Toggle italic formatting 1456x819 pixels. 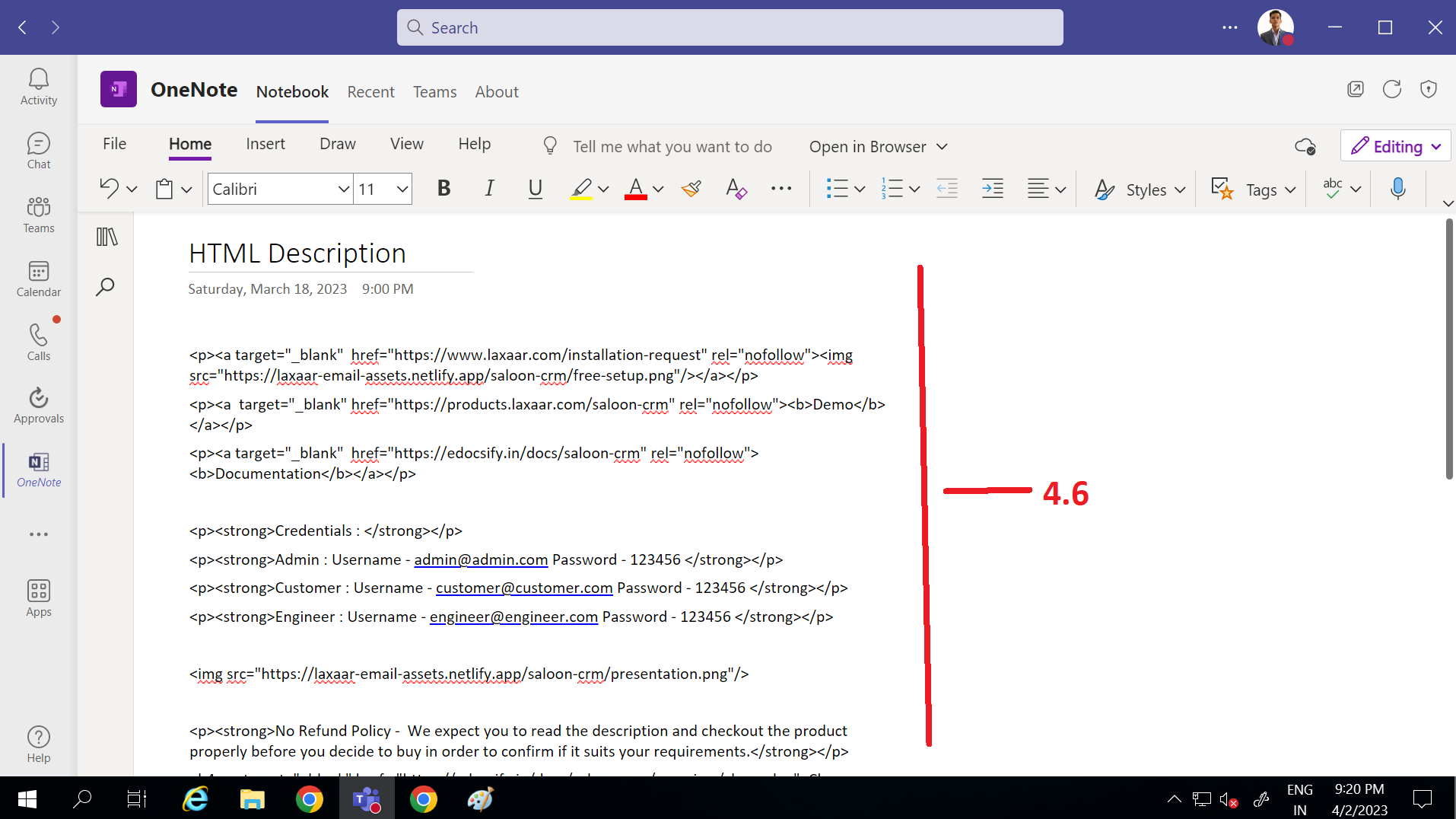click(x=489, y=189)
